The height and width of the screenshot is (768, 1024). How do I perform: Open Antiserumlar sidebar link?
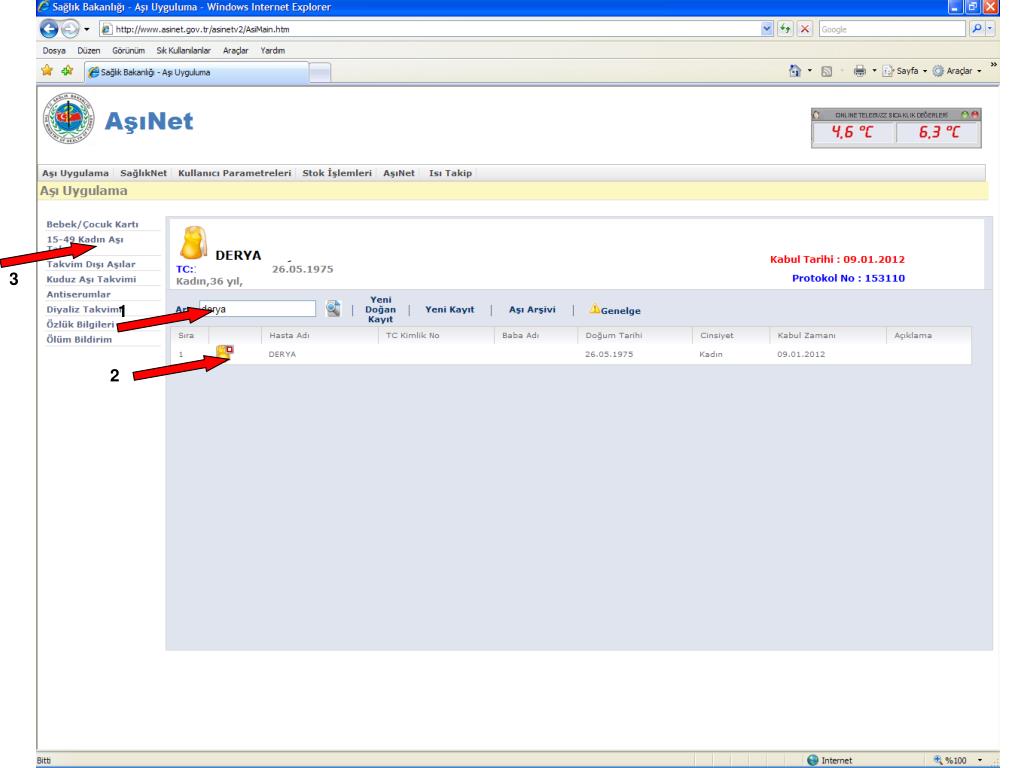coord(78,294)
